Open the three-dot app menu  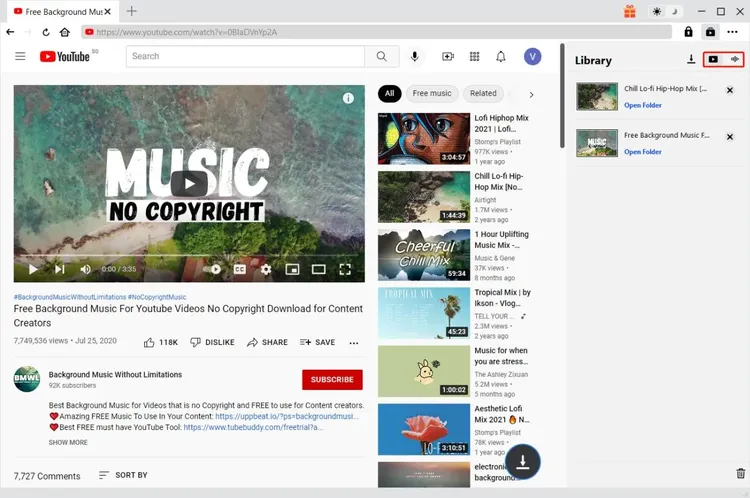(x=732, y=32)
